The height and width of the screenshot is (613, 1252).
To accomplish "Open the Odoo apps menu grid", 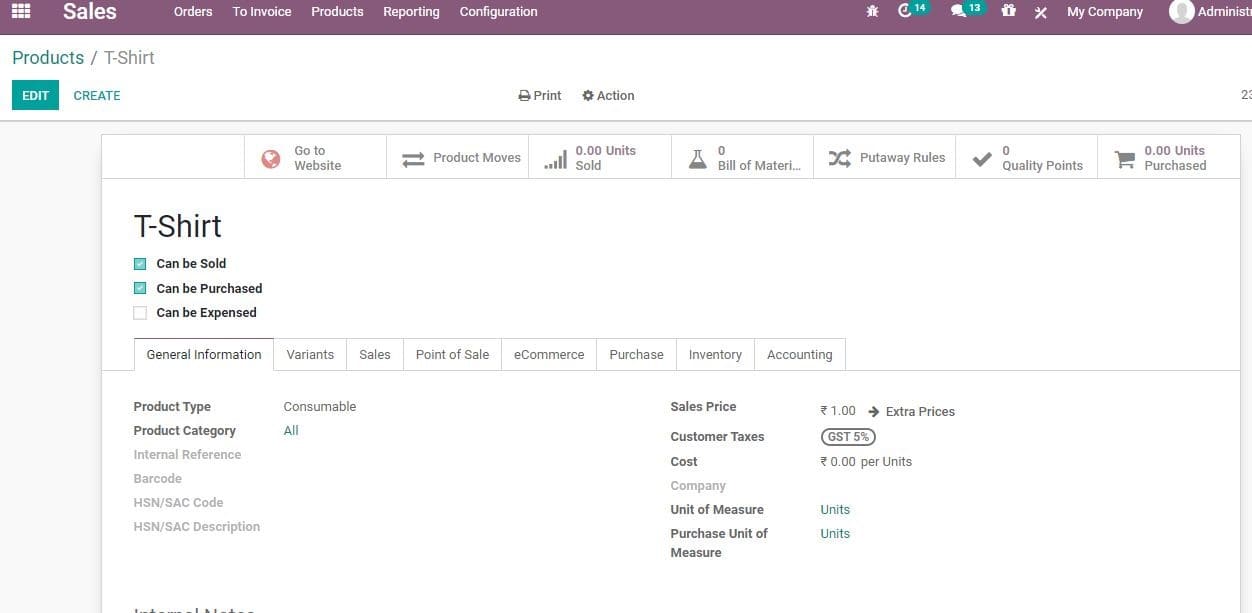I will point(19,11).
